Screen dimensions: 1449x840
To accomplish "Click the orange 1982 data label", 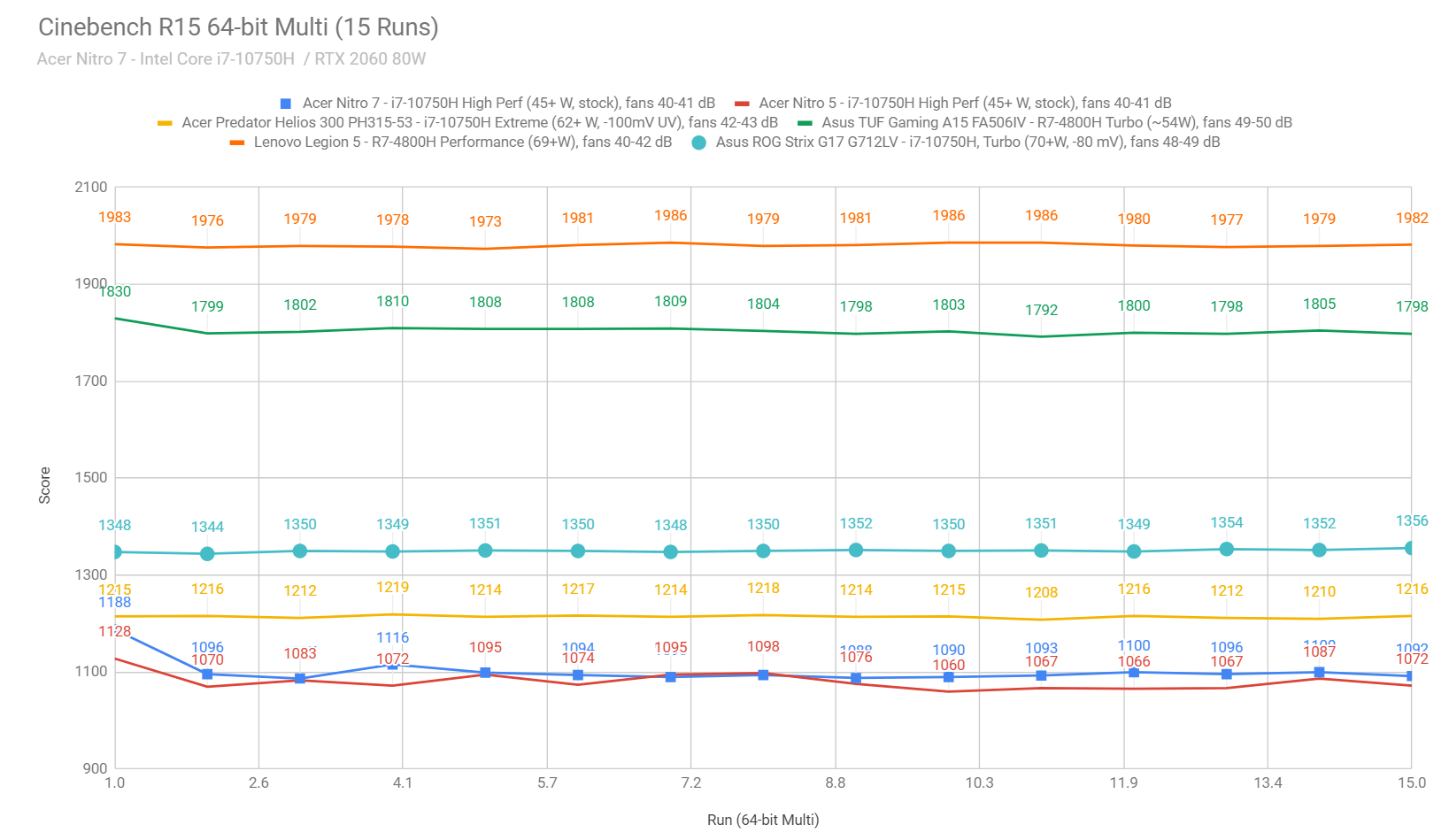I will point(1412,219).
